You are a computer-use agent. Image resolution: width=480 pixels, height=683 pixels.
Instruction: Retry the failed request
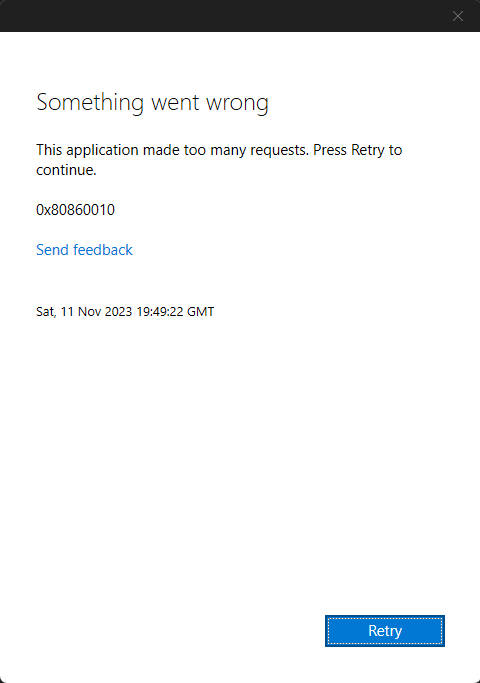pos(385,631)
